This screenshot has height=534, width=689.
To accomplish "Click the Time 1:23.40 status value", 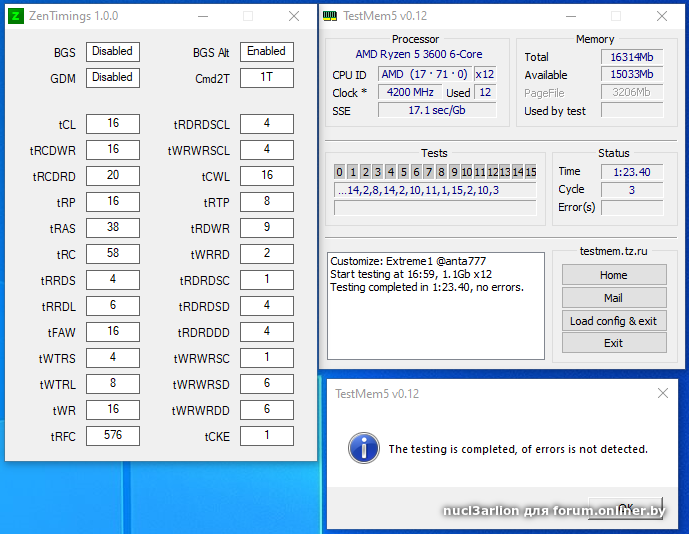I will 632,172.
